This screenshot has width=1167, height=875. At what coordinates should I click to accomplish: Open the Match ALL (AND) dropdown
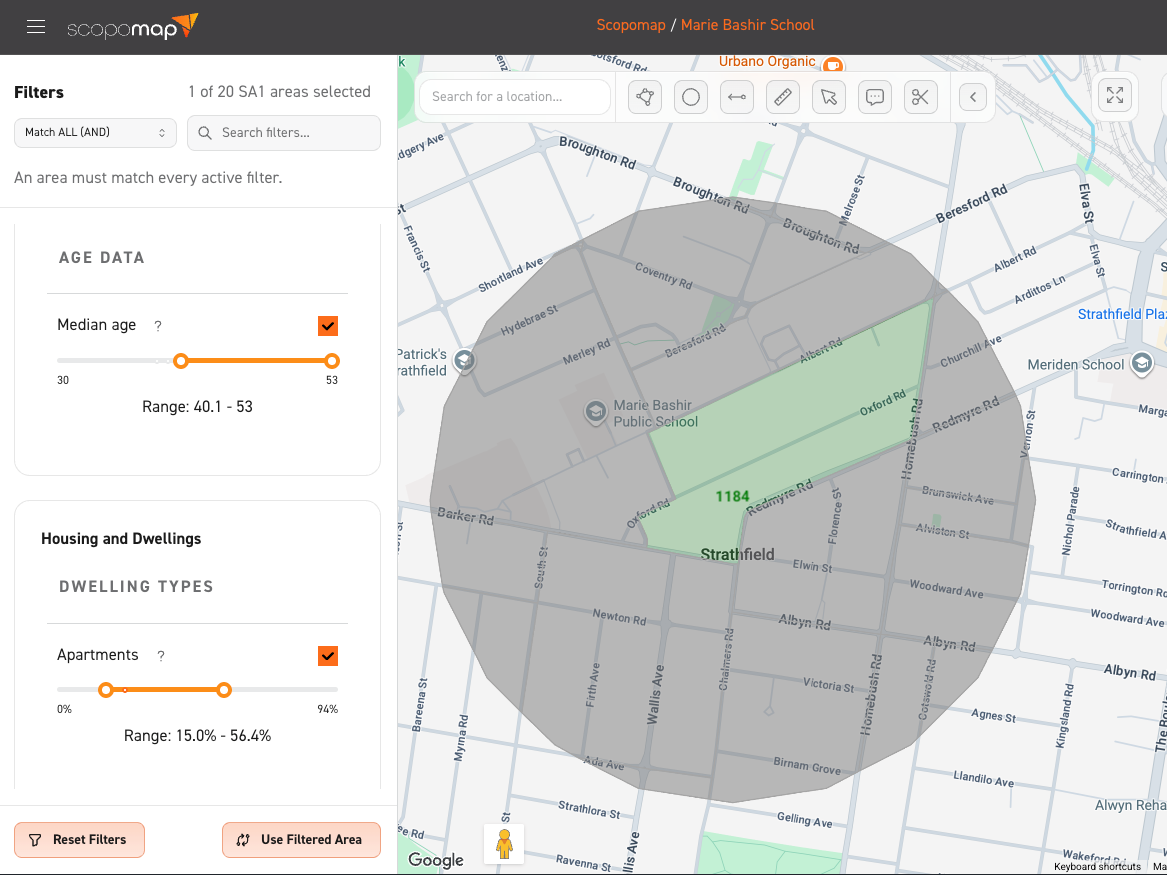point(95,132)
